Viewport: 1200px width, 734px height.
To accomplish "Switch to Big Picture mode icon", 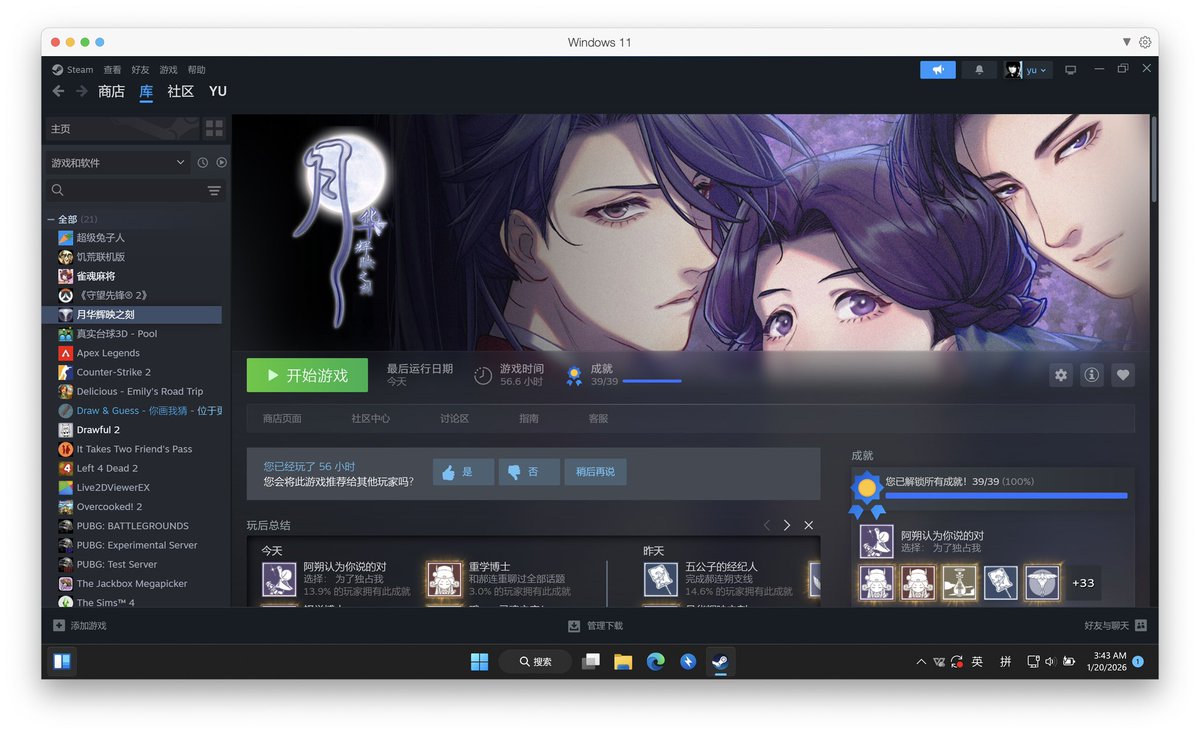I will (x=1070, y=70).
